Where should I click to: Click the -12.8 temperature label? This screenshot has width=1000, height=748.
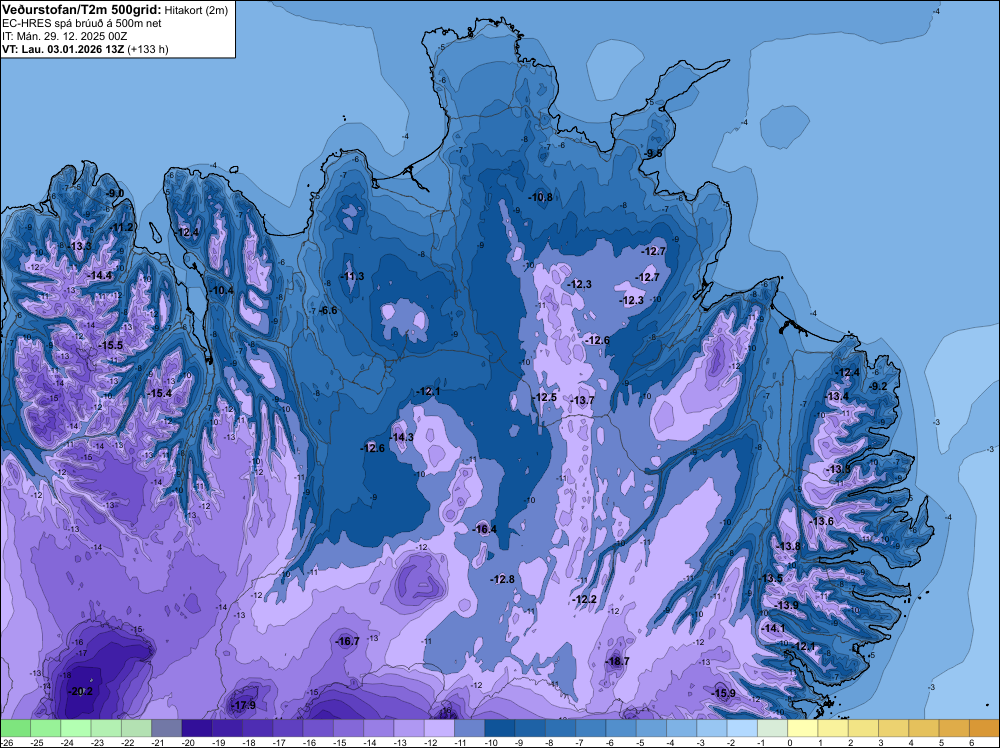503,579
